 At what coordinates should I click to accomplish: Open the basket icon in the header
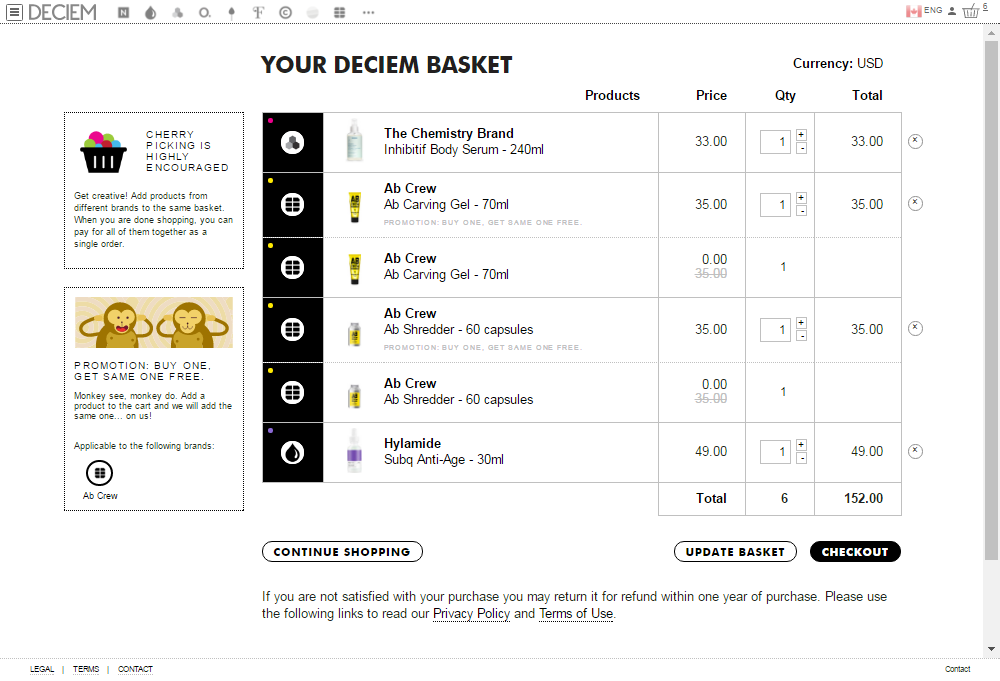pos(971,11)
